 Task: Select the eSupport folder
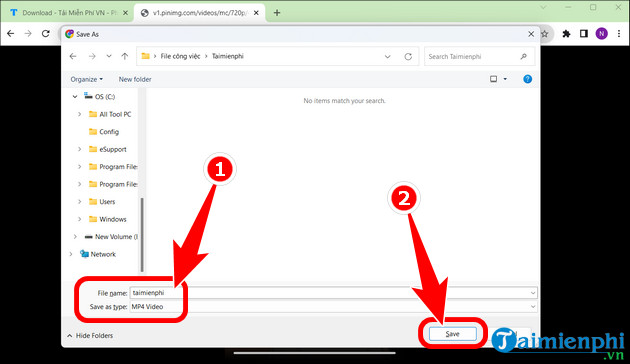(x=107, y=149)
